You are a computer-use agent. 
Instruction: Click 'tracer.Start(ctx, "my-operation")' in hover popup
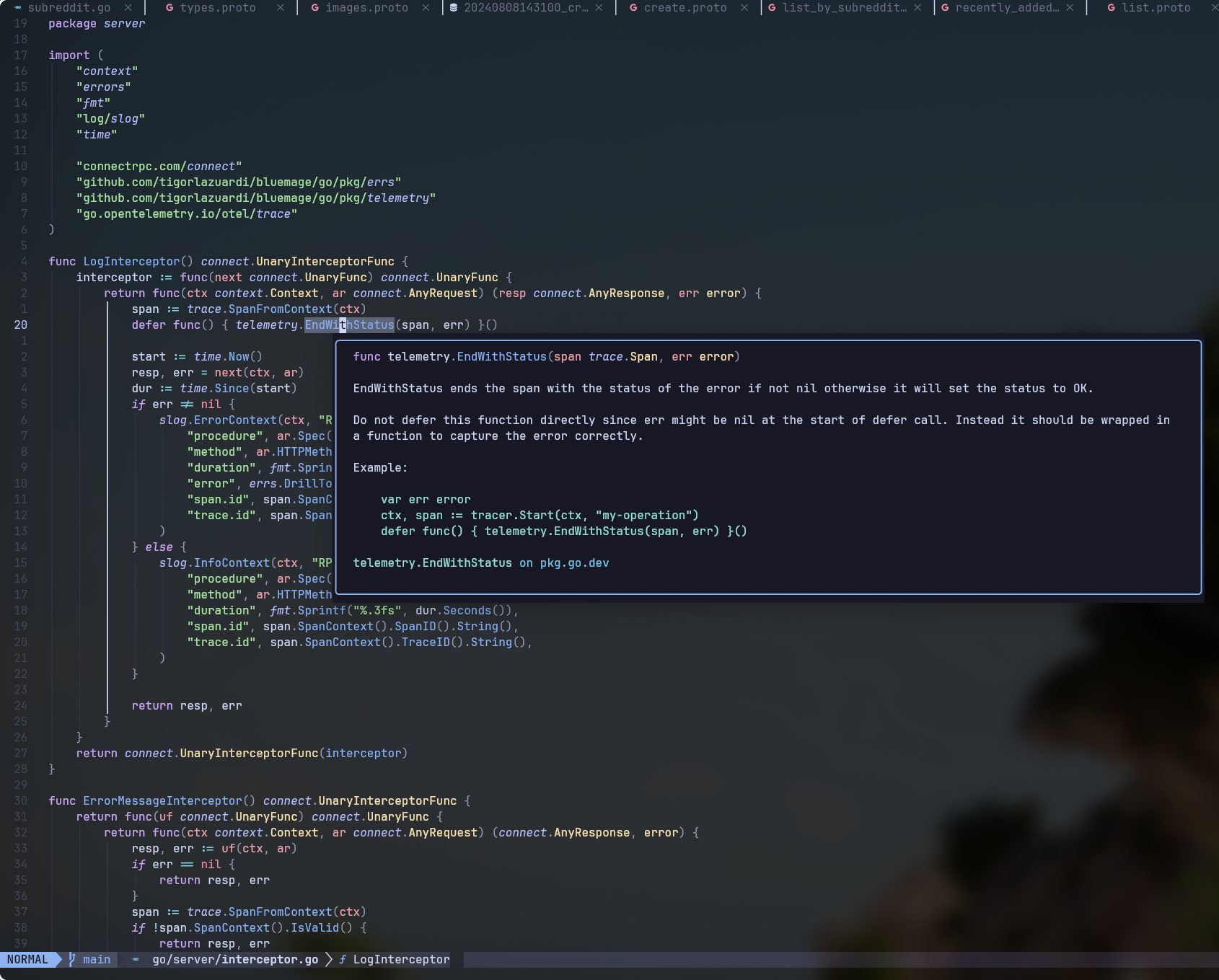(585, 515)
